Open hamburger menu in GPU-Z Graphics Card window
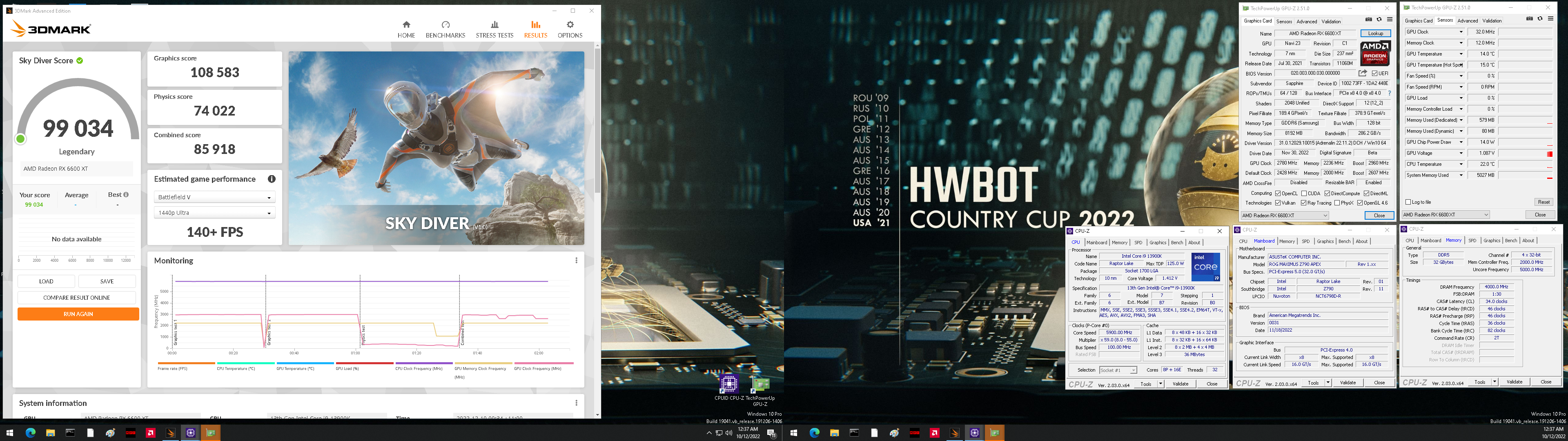Image resolution: width=1568 pixels, height=441 pixels. point(1389,20)
